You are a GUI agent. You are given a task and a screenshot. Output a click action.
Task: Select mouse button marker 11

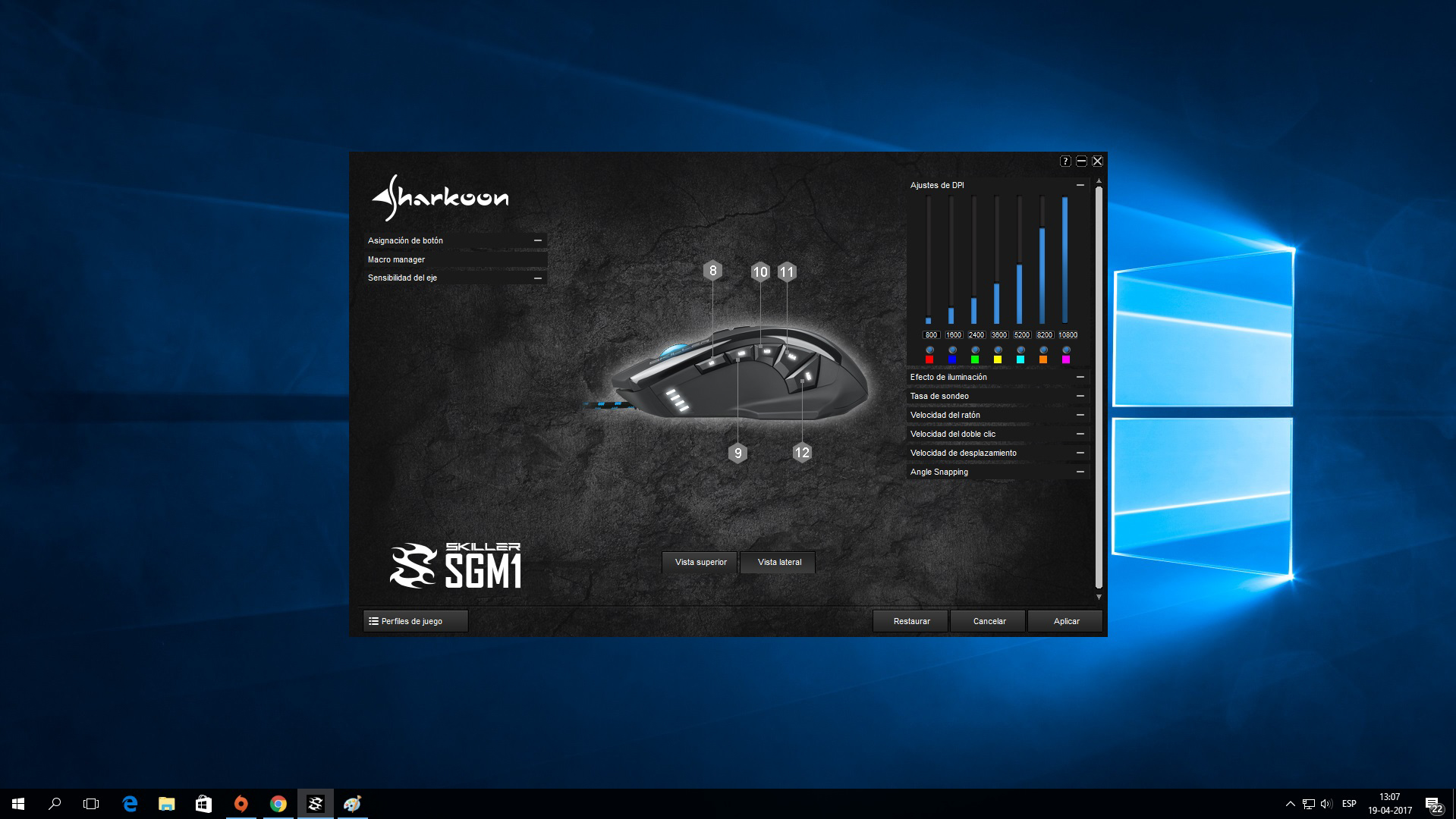787,272
